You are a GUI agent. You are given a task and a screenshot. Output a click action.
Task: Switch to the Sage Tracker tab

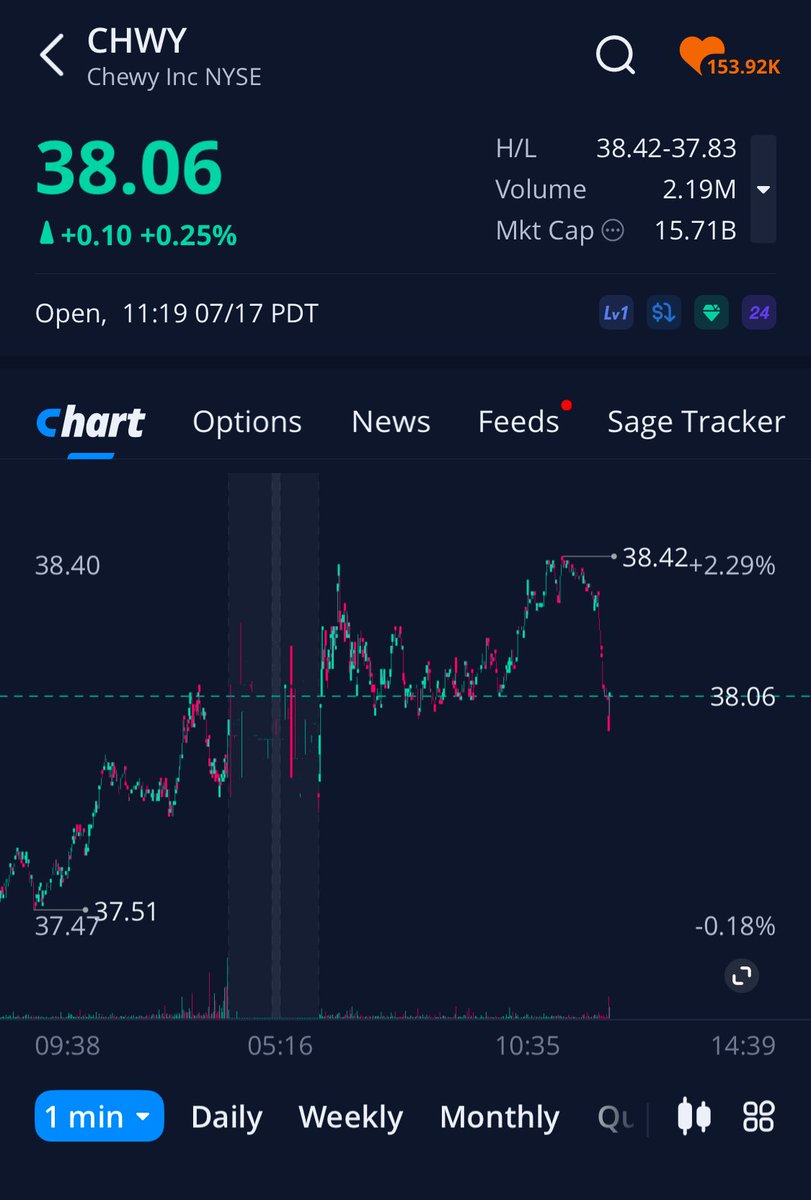pyautogui.click(x=696, y=422)
